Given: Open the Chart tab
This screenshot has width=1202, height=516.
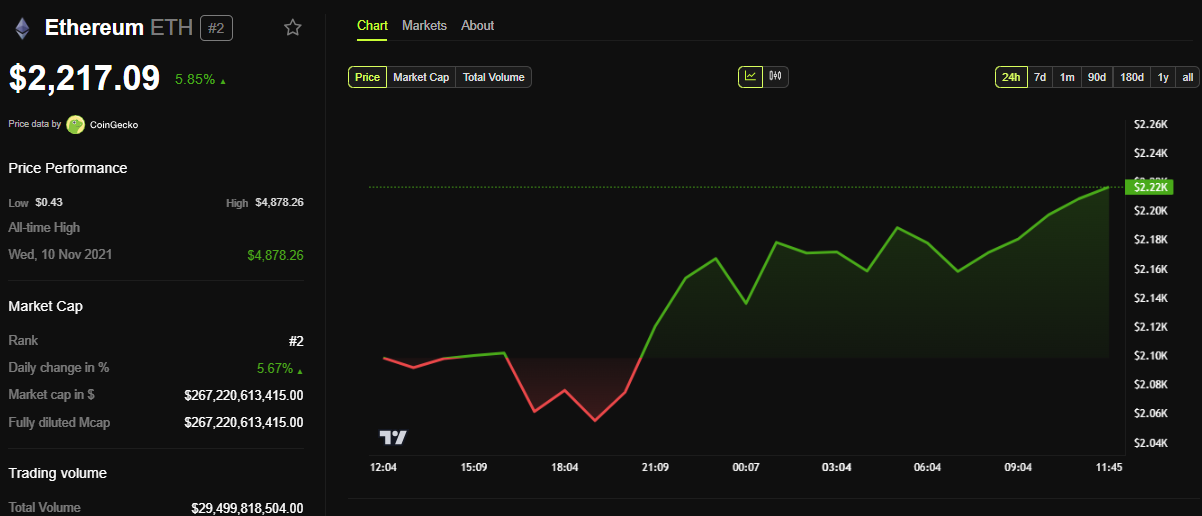Looking at the screenshot, I should [372, 26].
